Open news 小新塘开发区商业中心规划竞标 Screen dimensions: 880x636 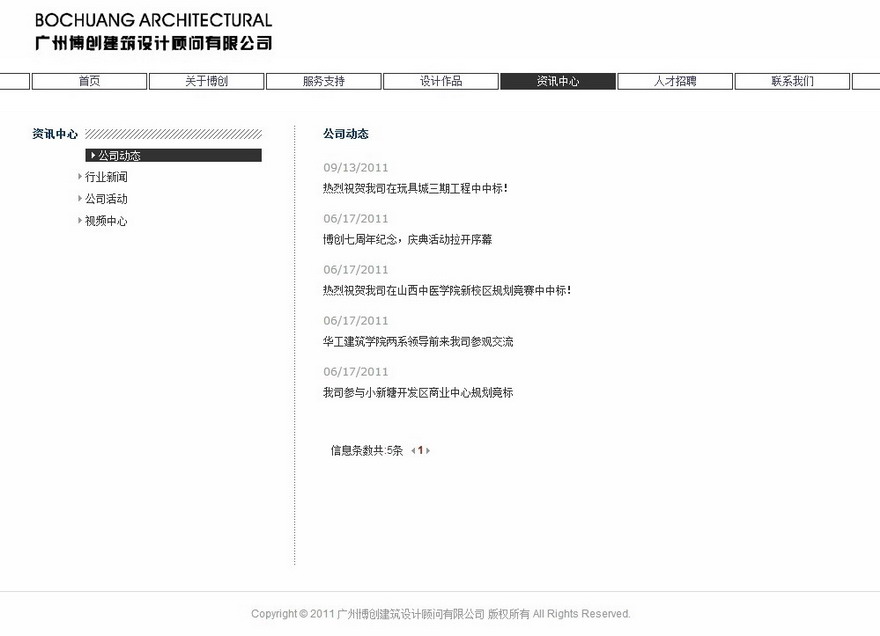(x=418, y=393)
